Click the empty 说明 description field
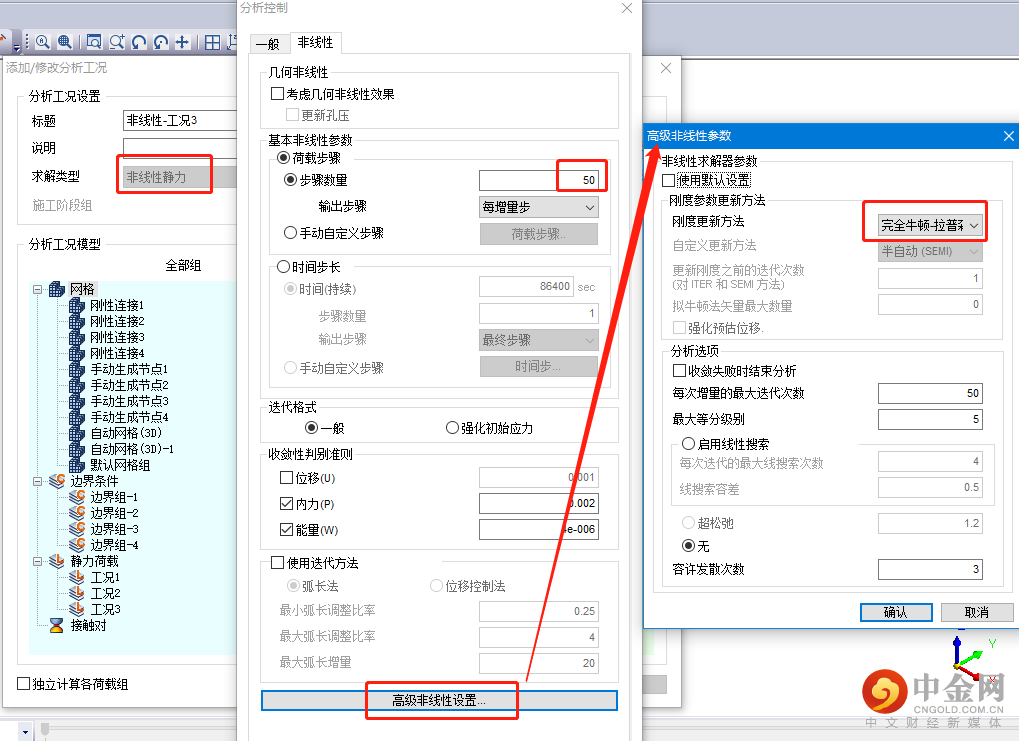1019x741 pixels. [180, 148]
